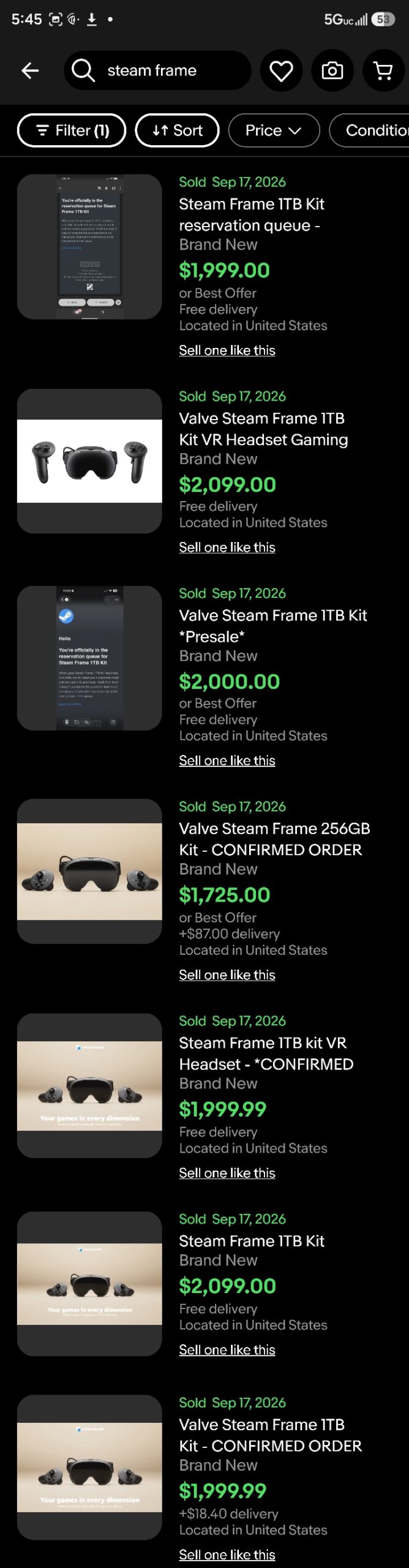The image size is (409, 1568).
Task: Open 'Steam Frame 1TB kit VR Headset' listing title
Action: (x=266, y=1053)
